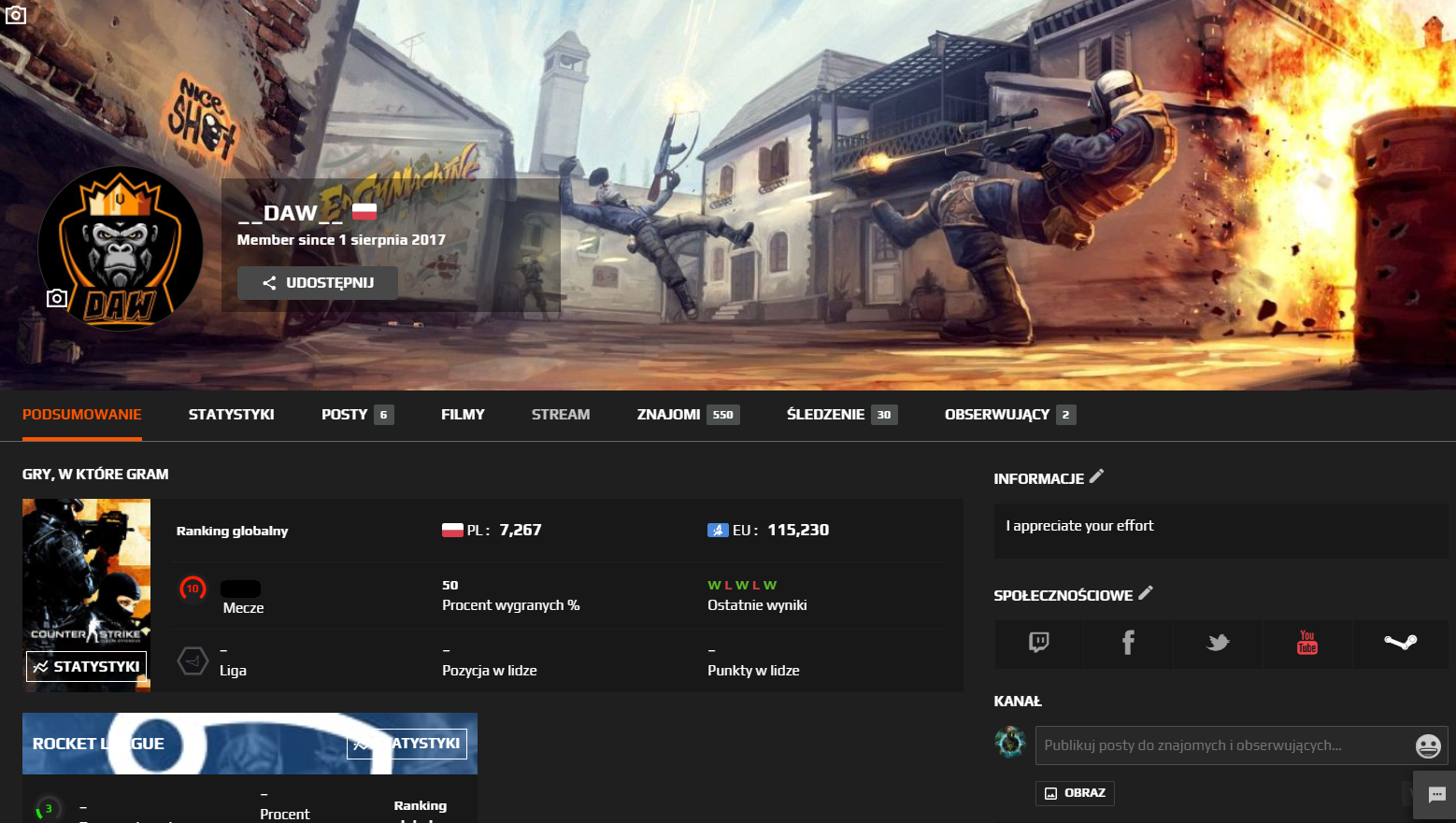The image size is (1456, 823).
Task: Click the EU ranking value 115,230
Action: [798, 530]
